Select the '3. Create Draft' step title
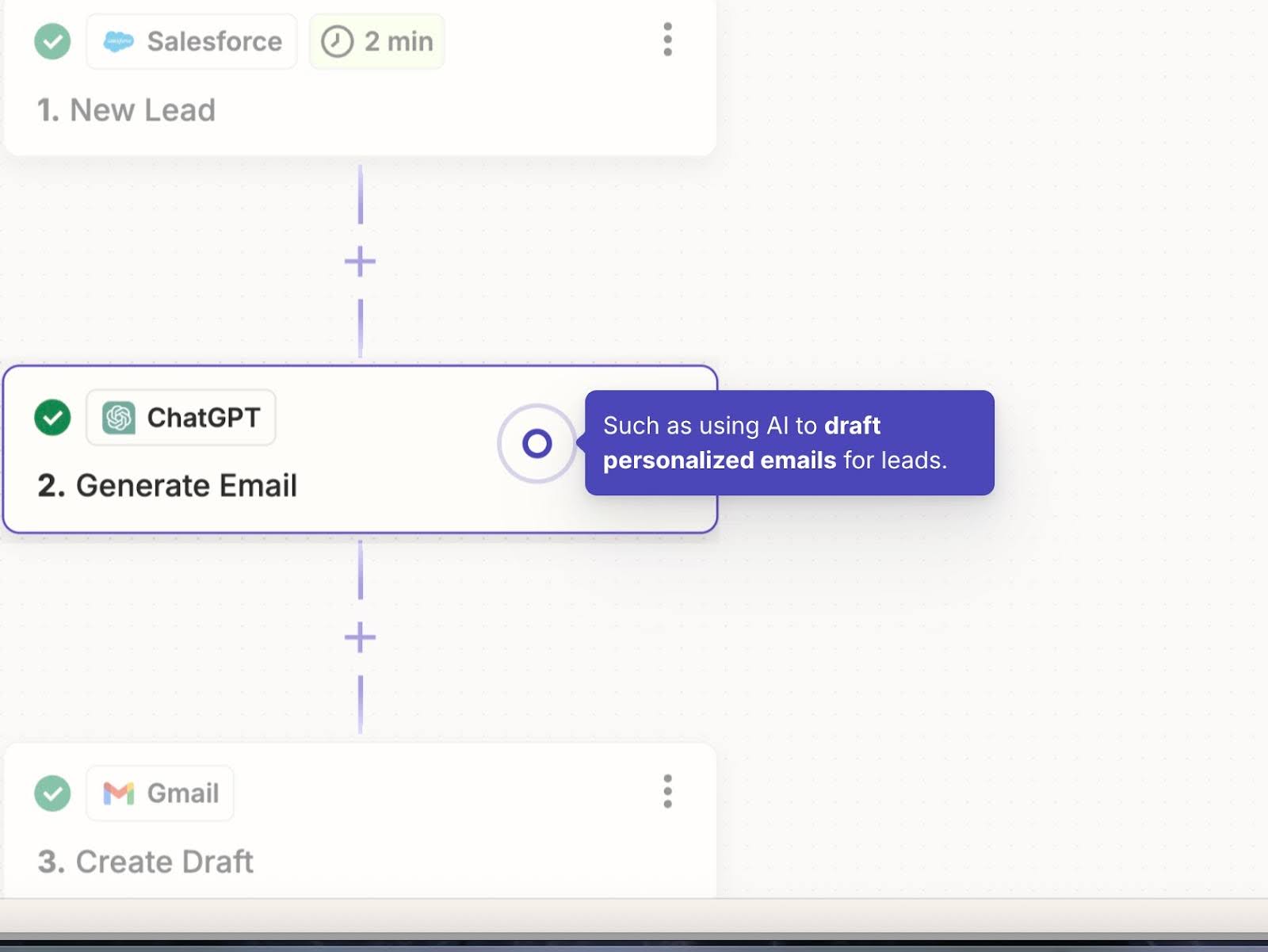 pos(146,862)
